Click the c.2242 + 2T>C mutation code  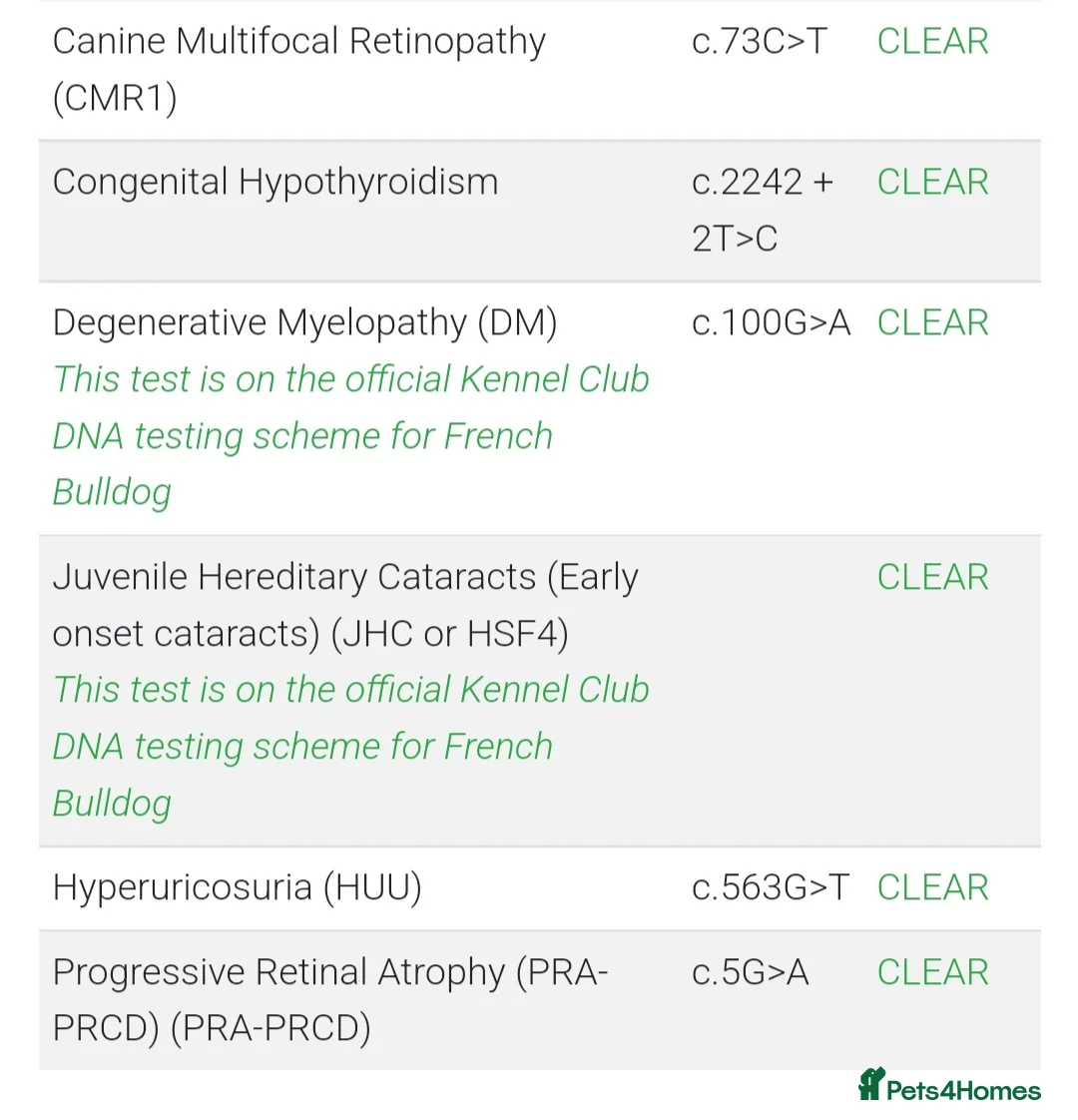762,210
